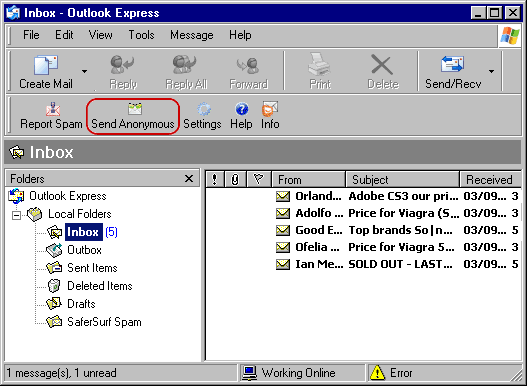Select the SaferSurf Spam folder
The height and width of the screenshot is (386, 527).
pyautogui.click(x=104, y=322)
